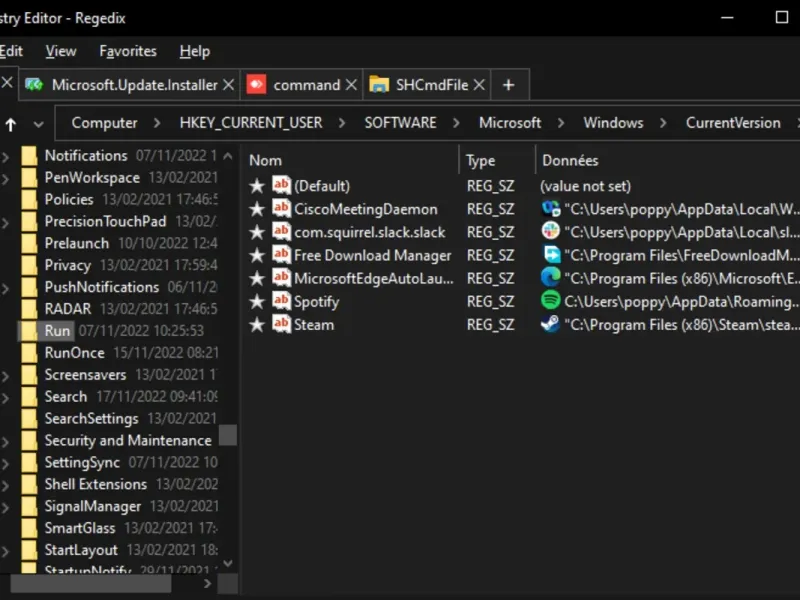Close the SHCmdFile tab
This screenshot has width=800, height=600.
click(479, 85)
